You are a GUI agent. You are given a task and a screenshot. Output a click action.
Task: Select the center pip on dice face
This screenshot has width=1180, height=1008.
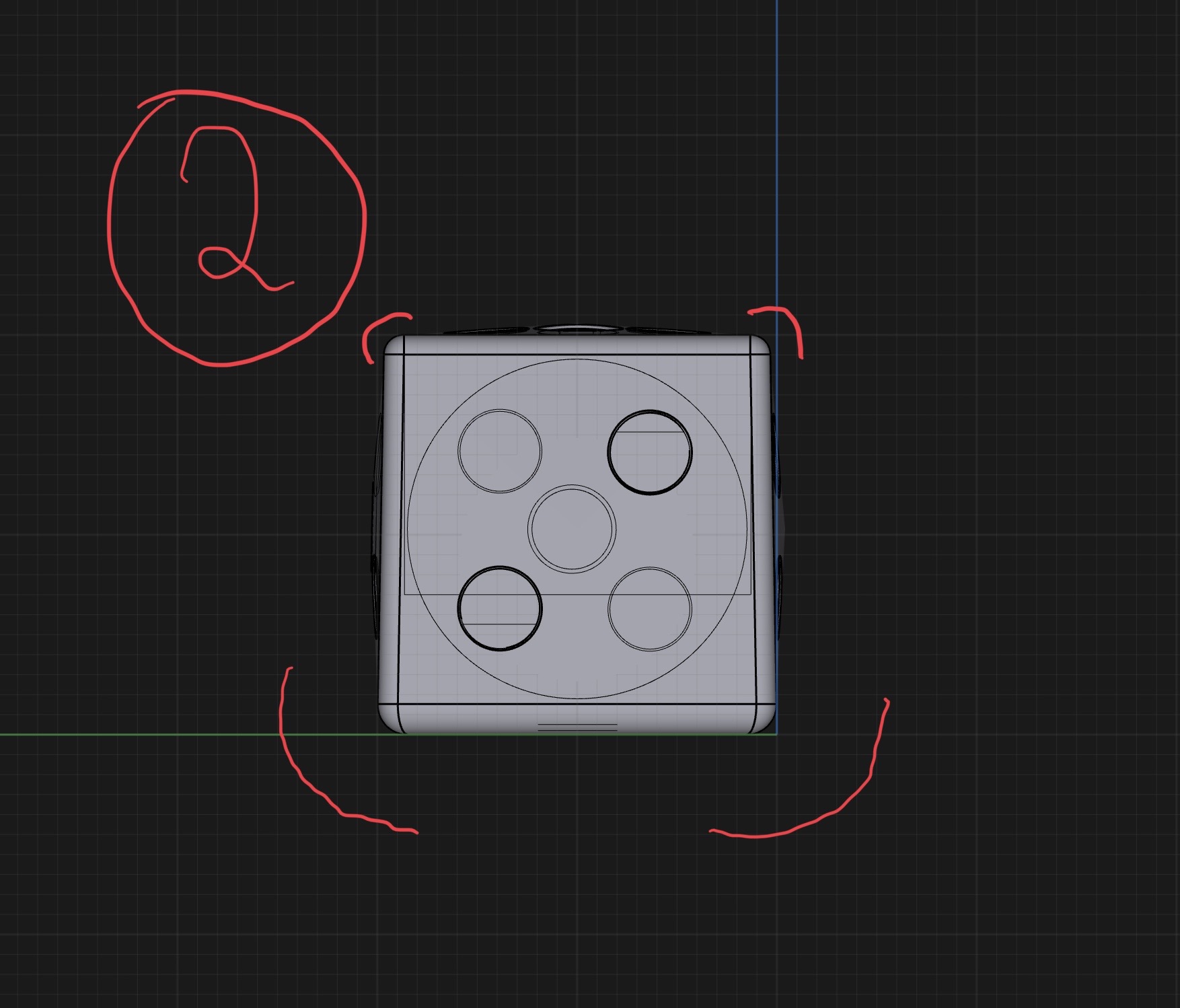point(572,529)
